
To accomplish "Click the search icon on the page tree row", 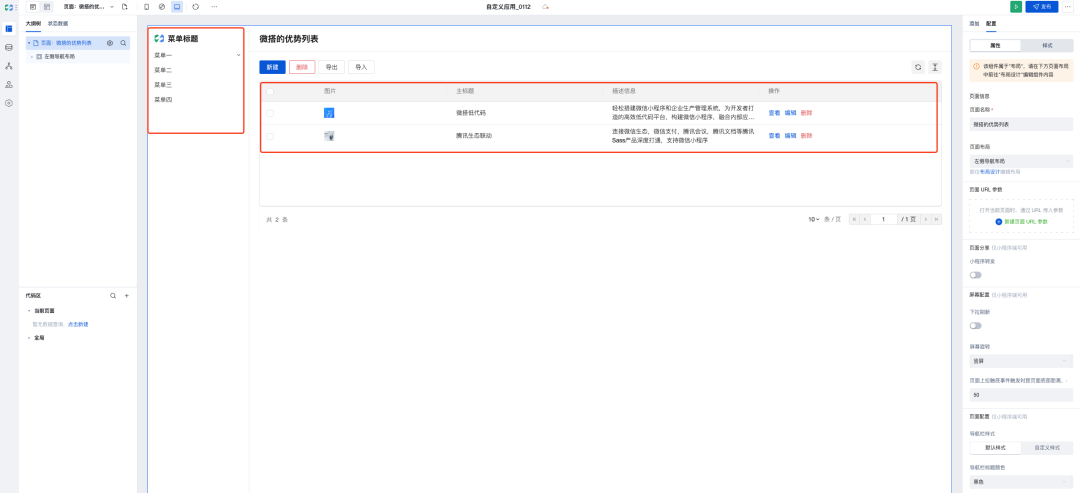I will 123,43.
